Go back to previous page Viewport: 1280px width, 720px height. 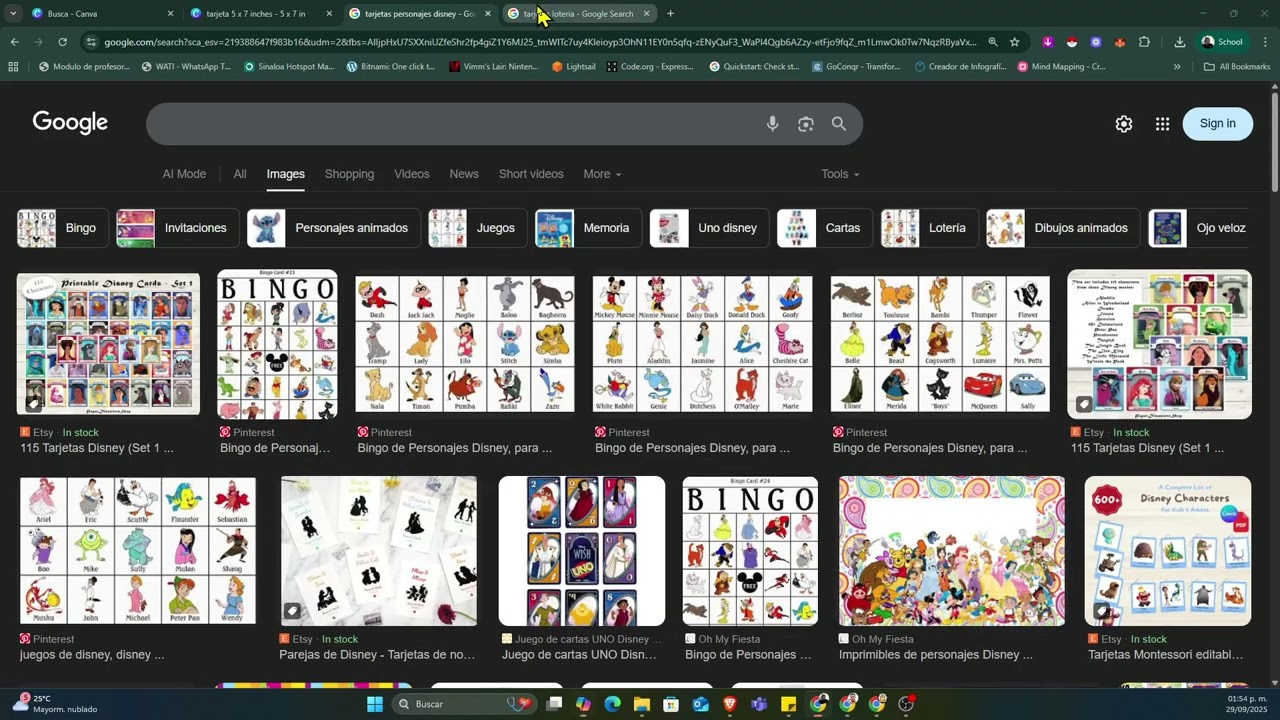(14, 42)
